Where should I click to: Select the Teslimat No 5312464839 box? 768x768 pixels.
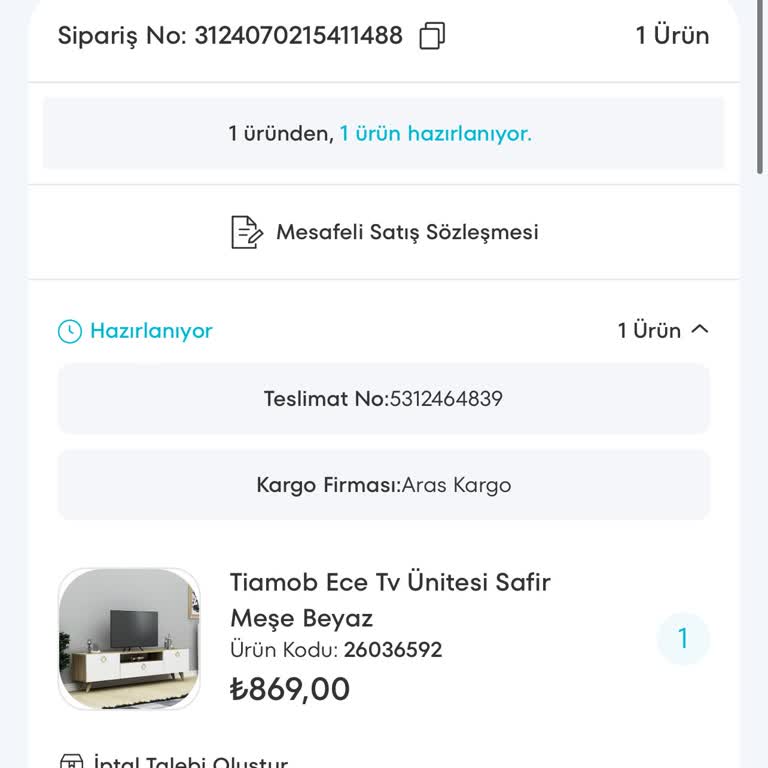click(x=384, y=399)
